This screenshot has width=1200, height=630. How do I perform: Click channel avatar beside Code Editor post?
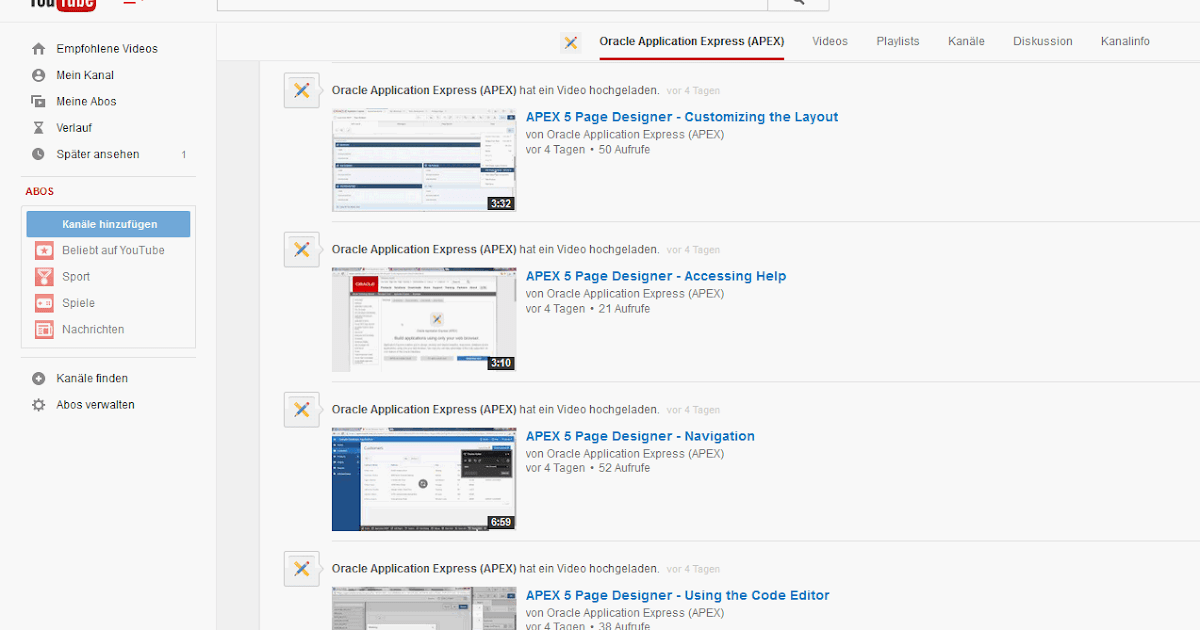(302, 569)
